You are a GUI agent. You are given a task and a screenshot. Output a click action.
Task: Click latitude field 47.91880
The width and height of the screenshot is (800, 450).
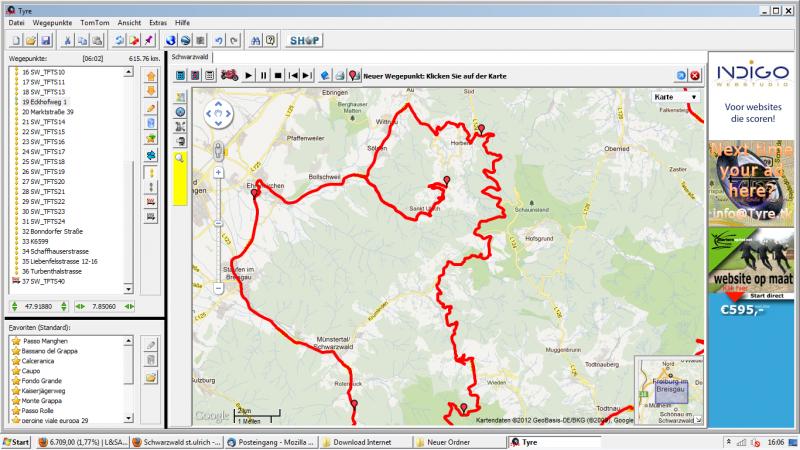pos(39,306)
